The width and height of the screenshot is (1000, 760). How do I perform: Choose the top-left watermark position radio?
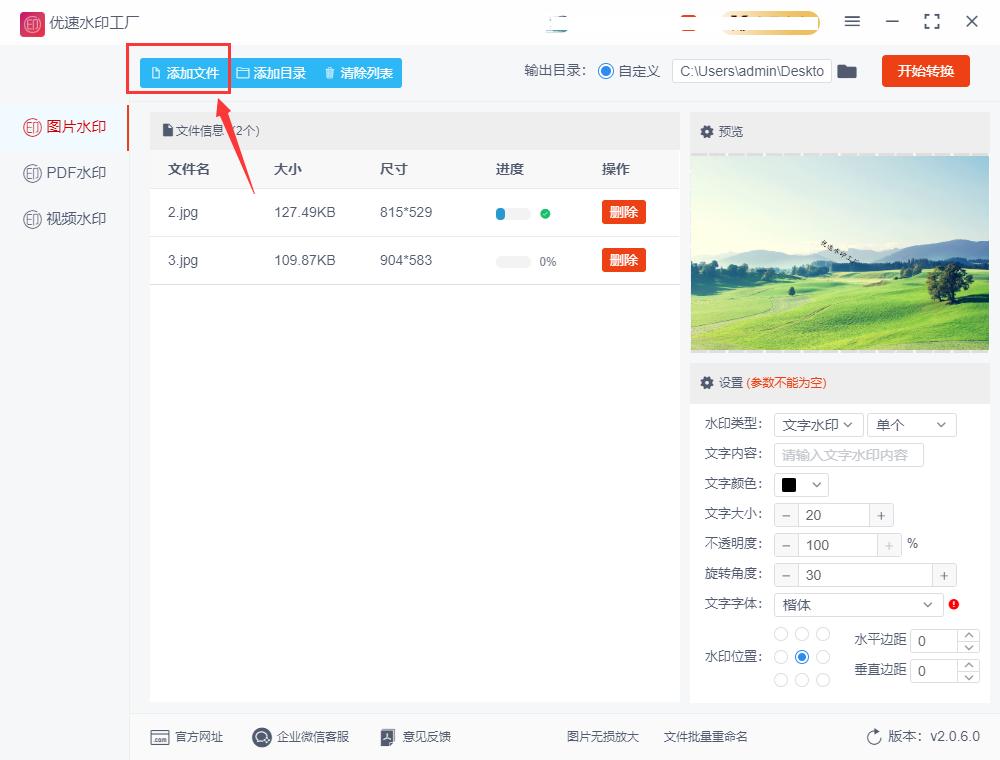tap(780, 633)
